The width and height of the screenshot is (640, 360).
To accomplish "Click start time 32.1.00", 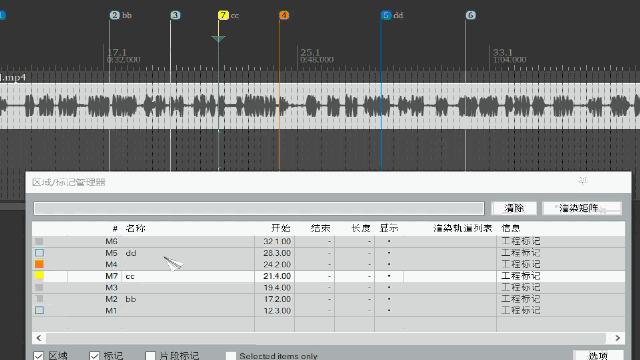I will 277,241.
